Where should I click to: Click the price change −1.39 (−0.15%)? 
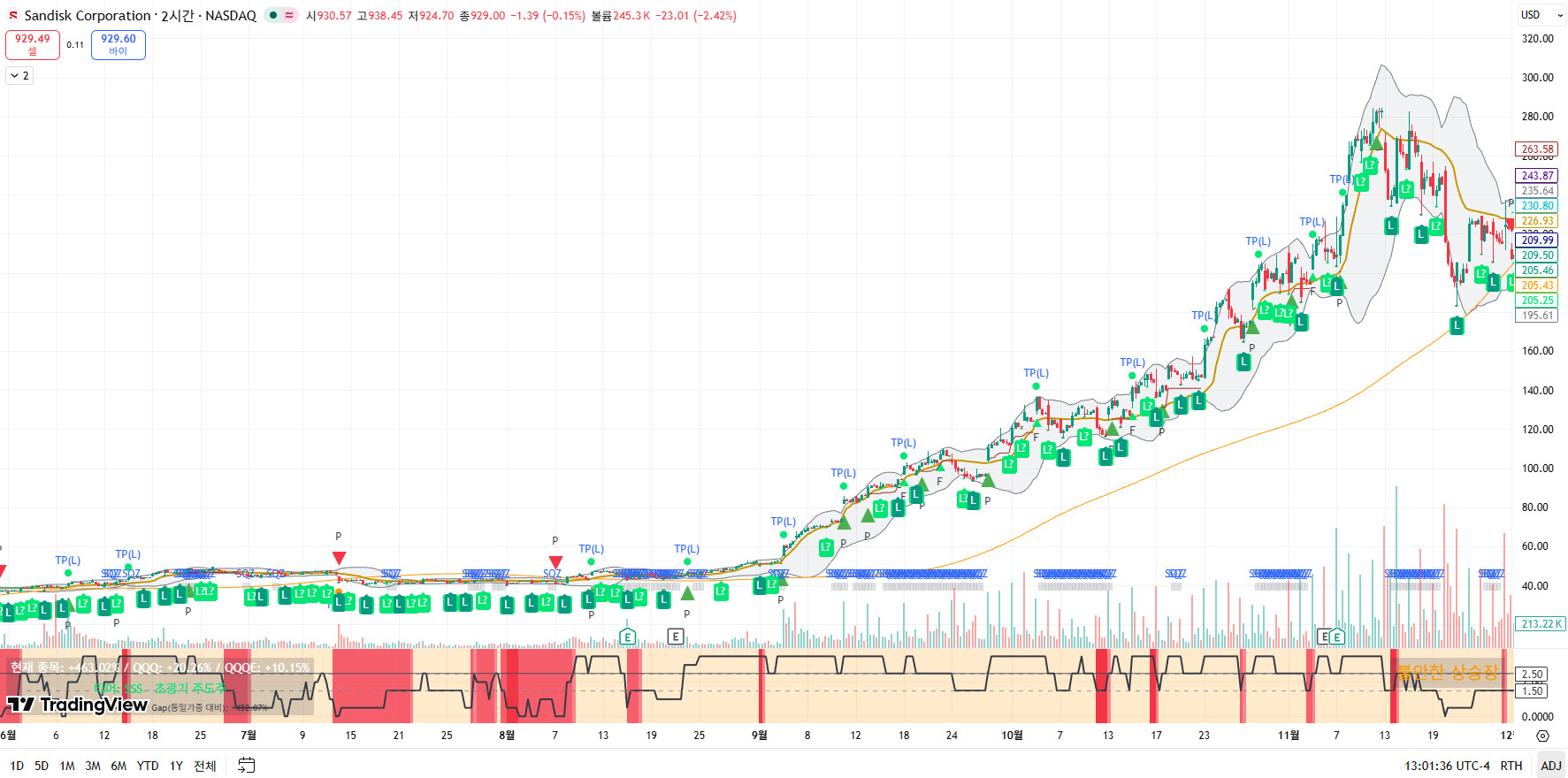coord(547,16)
